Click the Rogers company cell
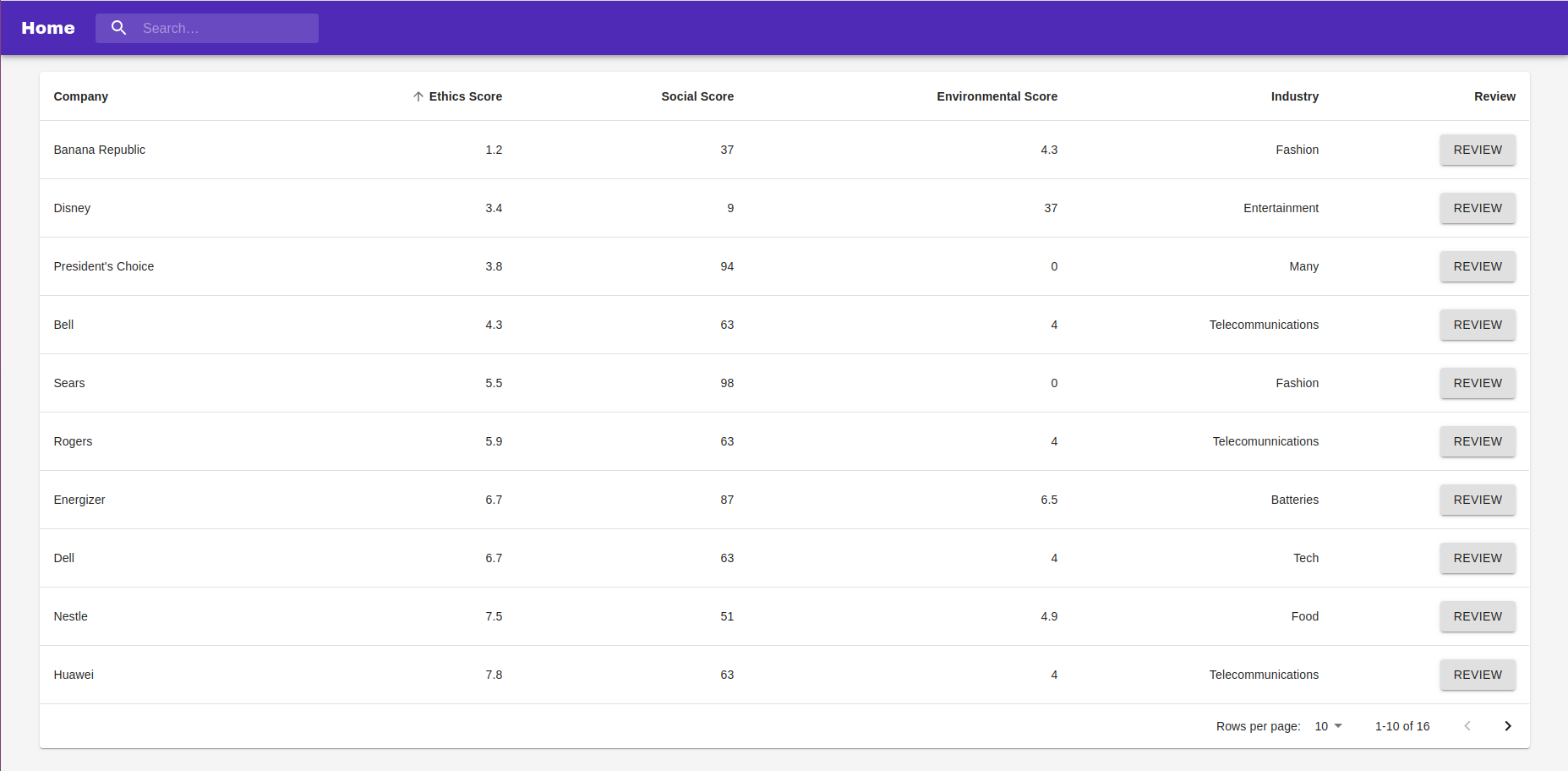 73,441
